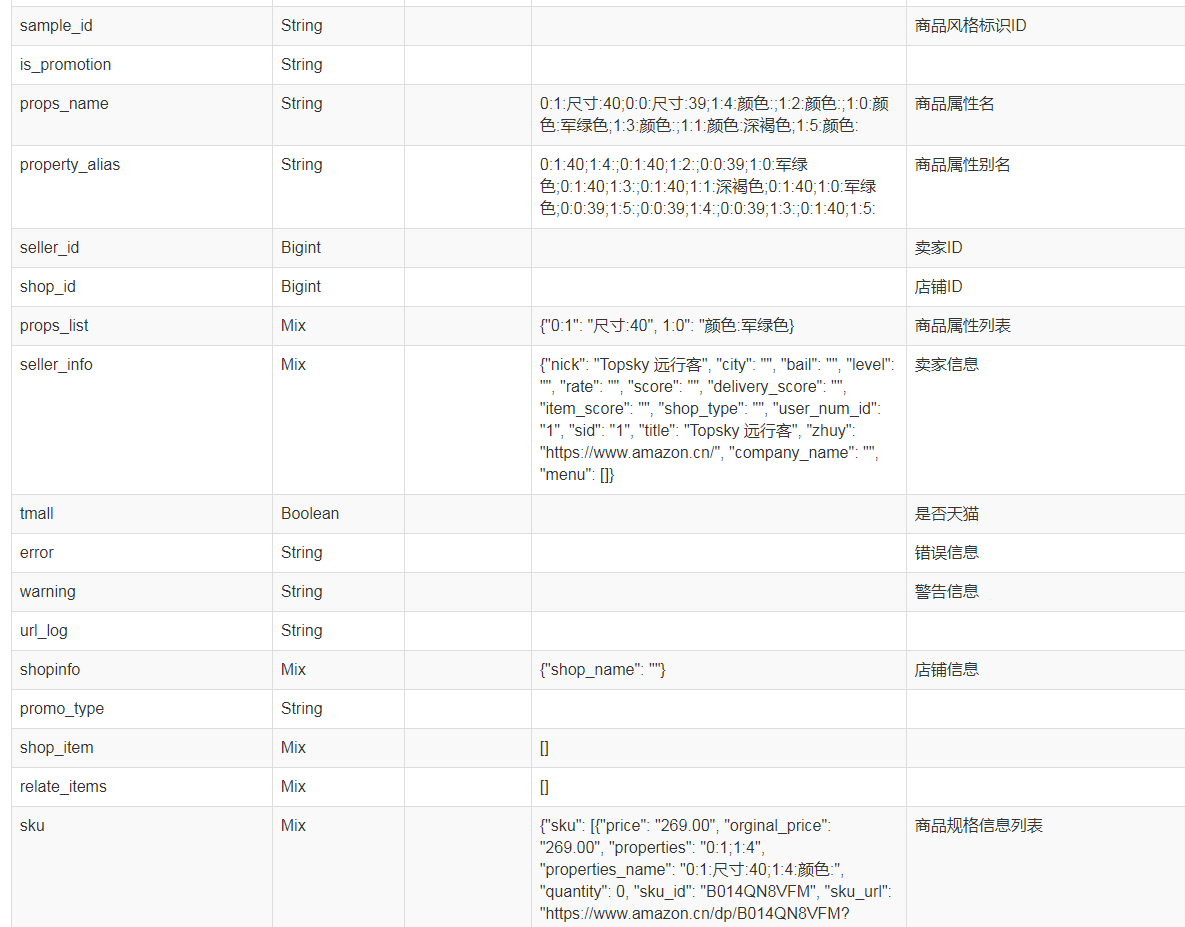Click the props_name example value text

[714, 115]
